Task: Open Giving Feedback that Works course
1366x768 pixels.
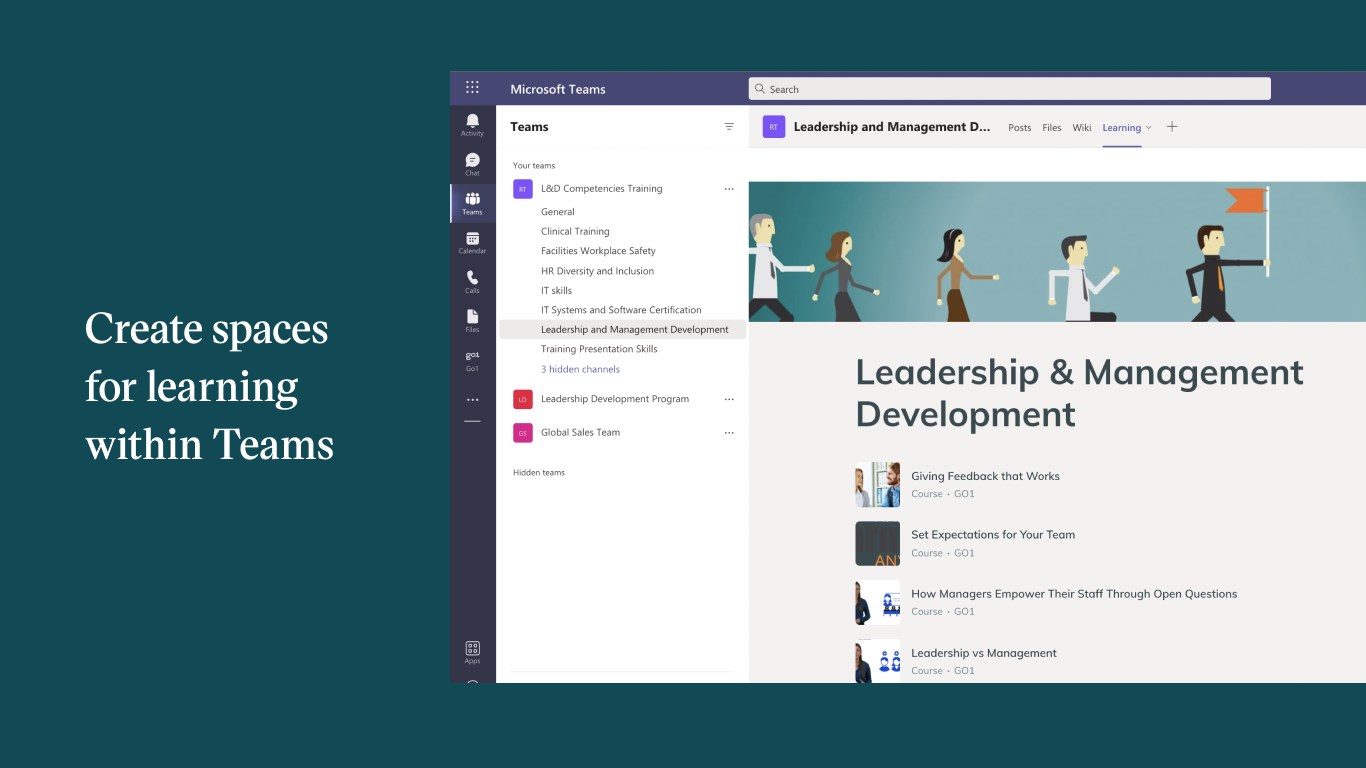Action: (x=985, y=476)
